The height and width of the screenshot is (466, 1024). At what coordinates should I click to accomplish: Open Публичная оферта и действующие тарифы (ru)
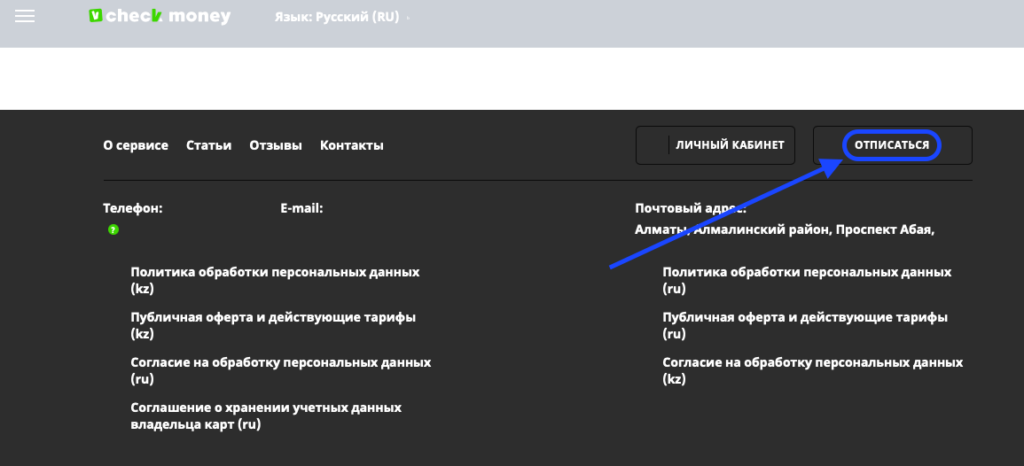(x=804, y=325)
